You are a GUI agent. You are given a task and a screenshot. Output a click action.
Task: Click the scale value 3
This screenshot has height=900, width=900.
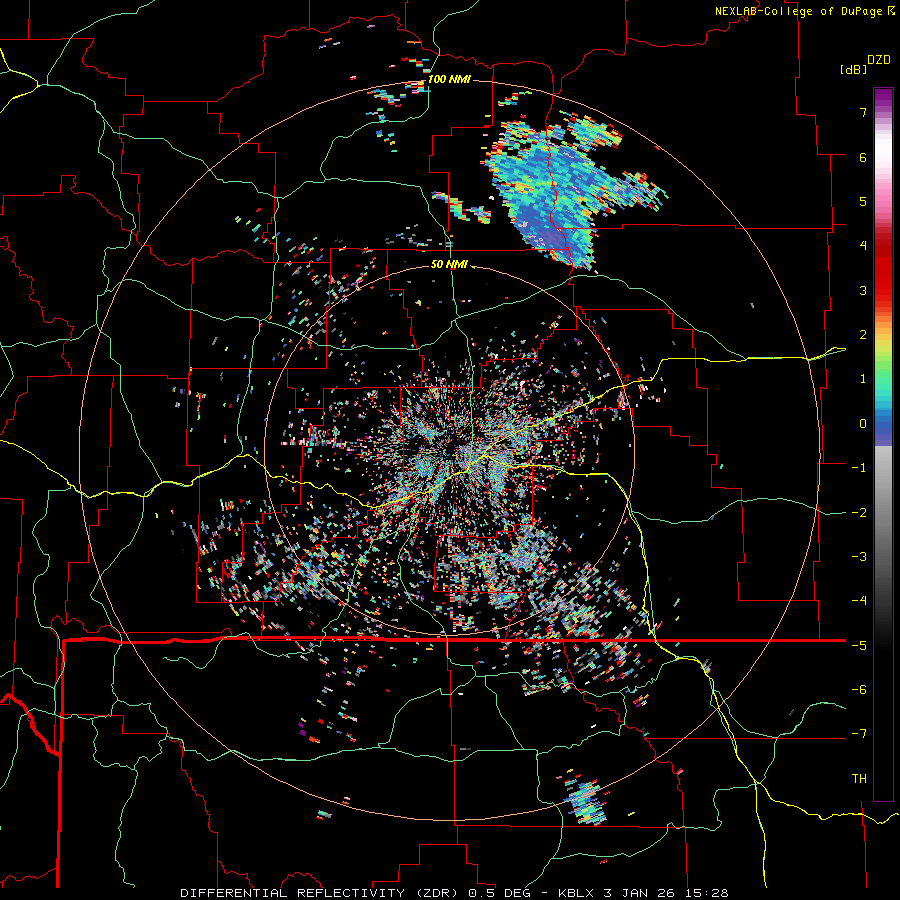click(x=863, y=290)
